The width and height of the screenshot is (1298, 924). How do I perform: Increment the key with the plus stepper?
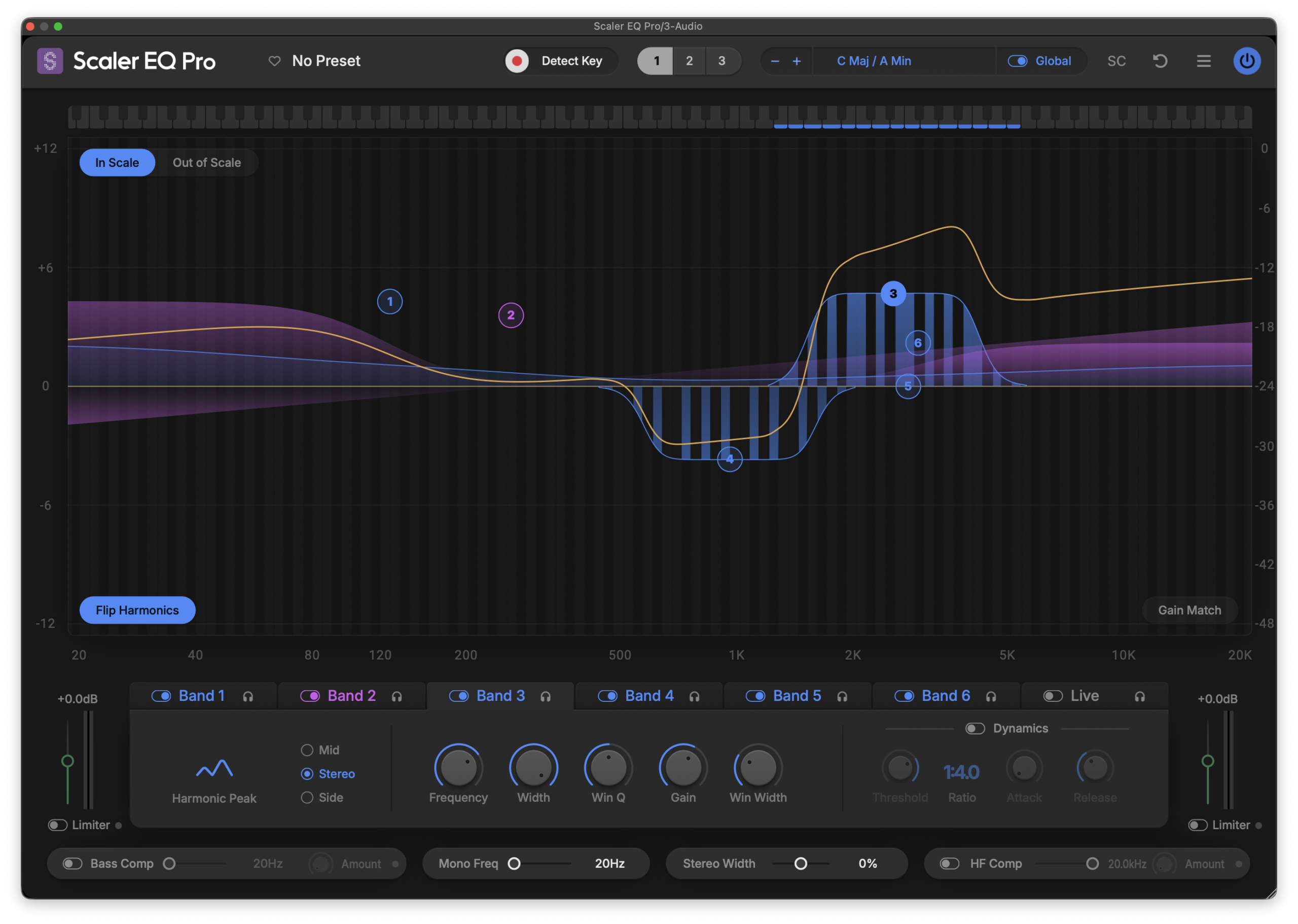click(797, 61)
